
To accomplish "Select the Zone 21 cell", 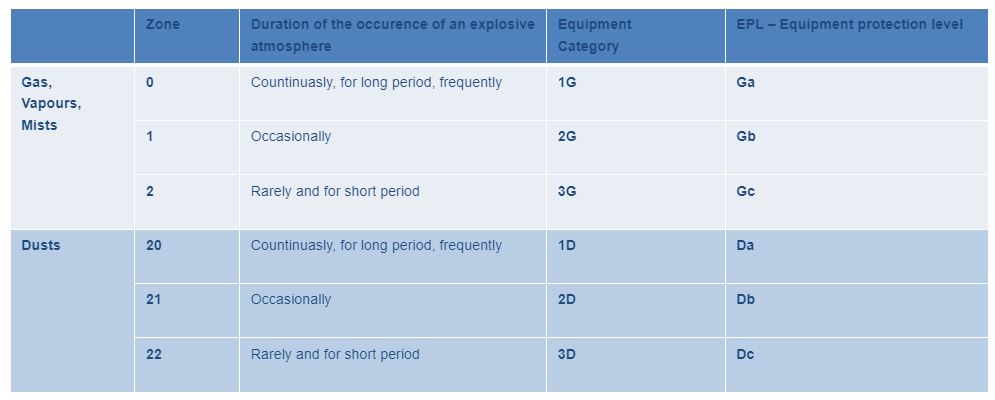I will click(154, 299).
